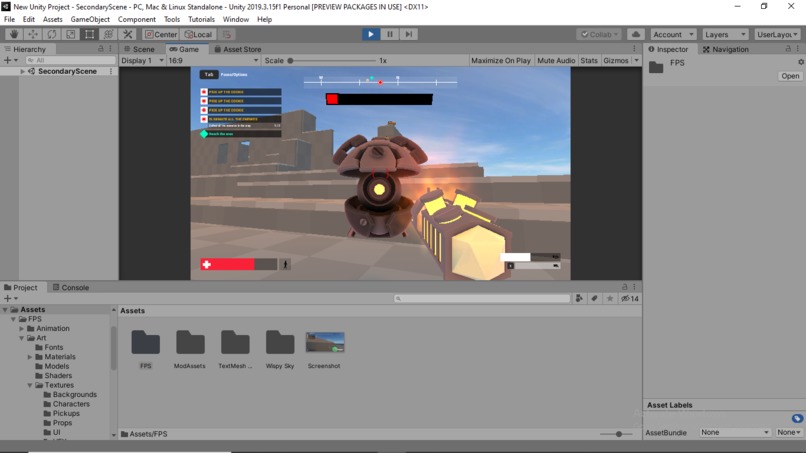Open UserLayout dropdown
Viewport: 806px width, 453px height.
click(777, 34)
